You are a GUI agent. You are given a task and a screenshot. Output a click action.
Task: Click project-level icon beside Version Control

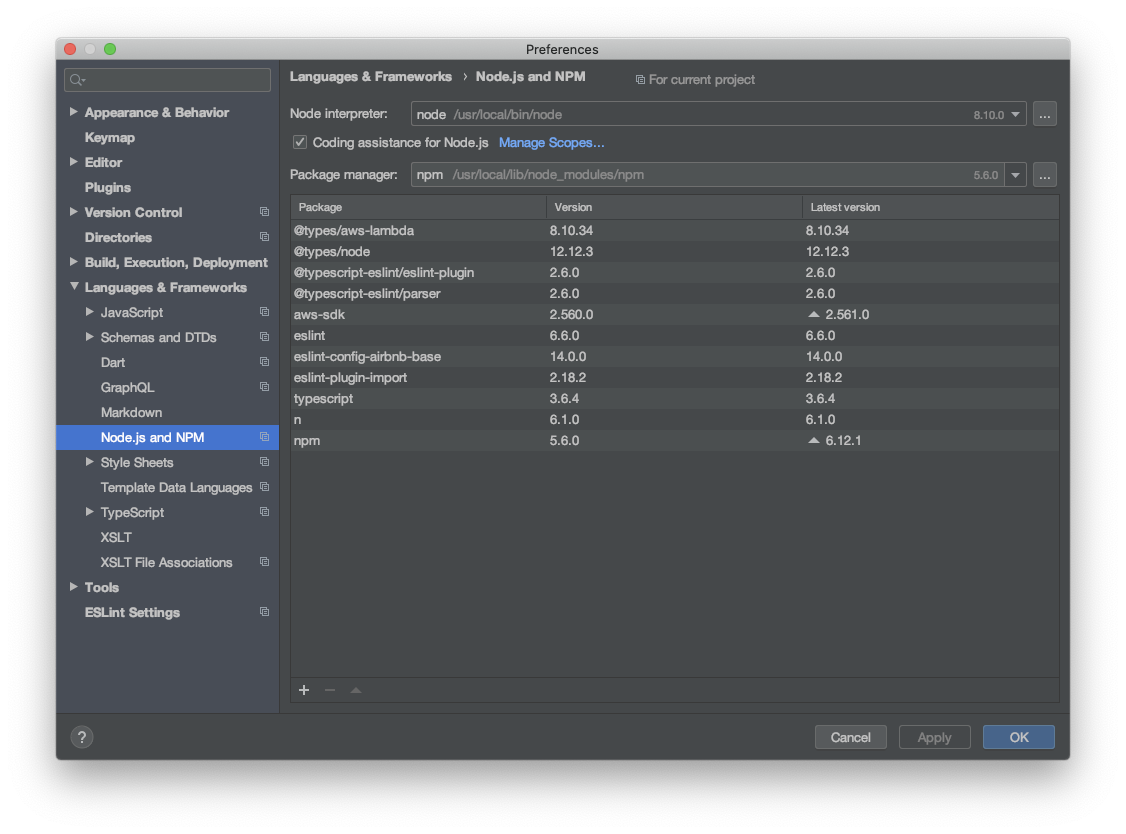(264, 212)
